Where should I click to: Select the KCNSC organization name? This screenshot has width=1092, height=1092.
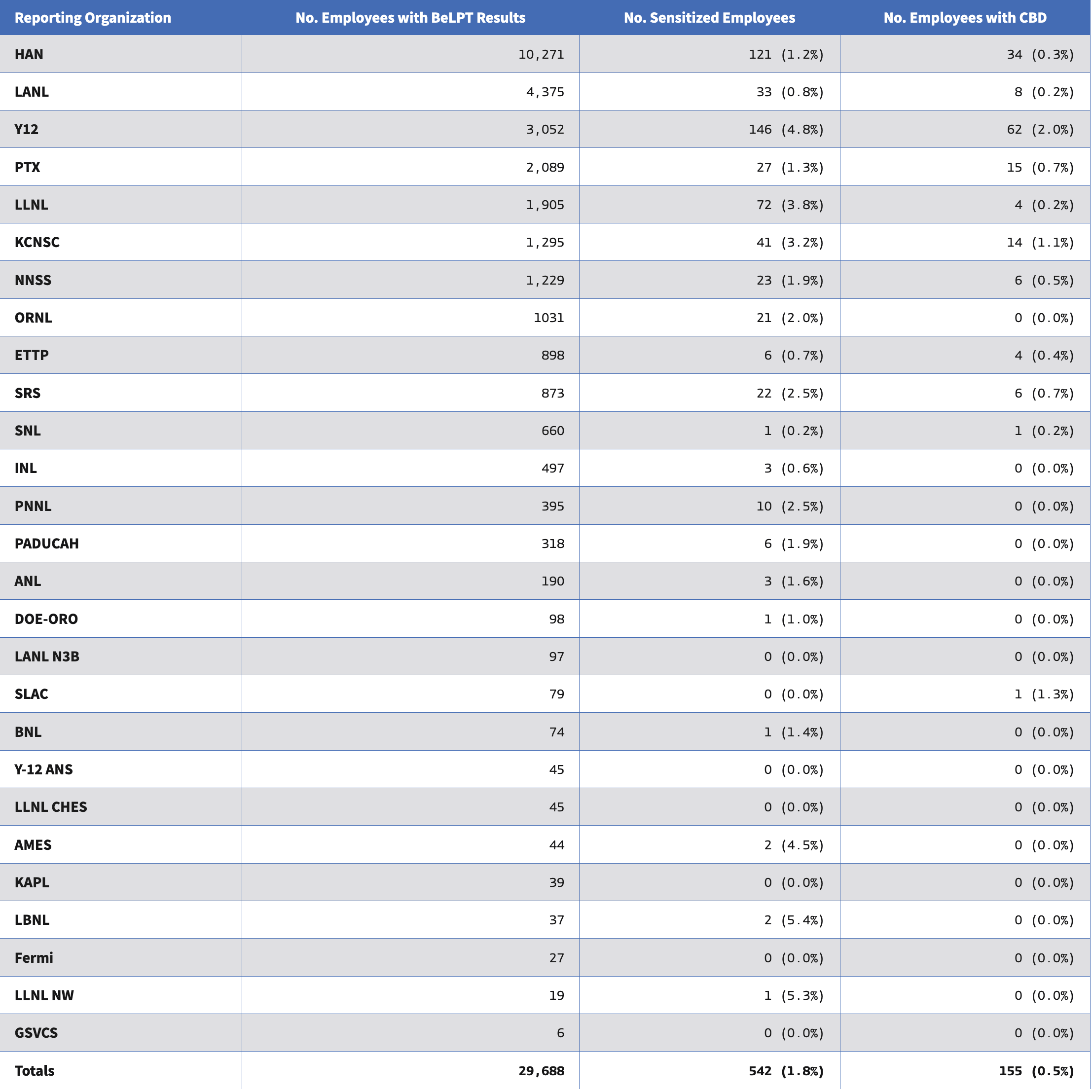click(x=37, y=243)
